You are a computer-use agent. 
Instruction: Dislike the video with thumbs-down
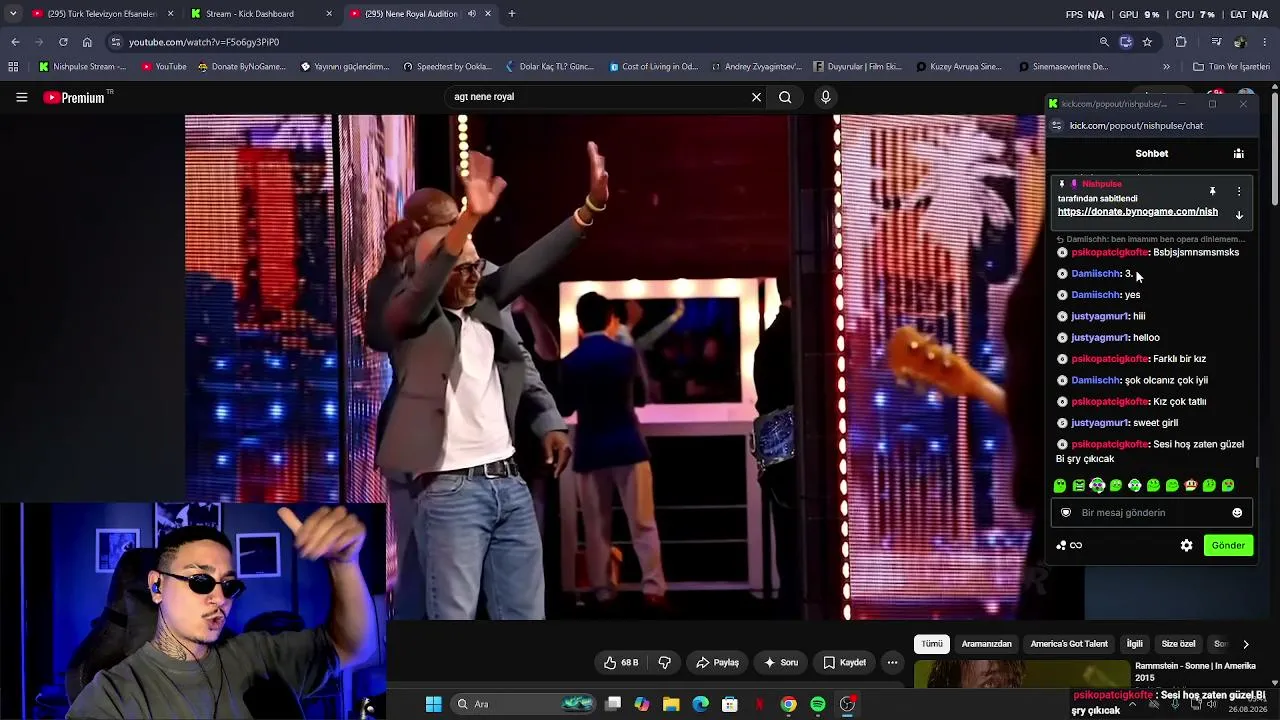pyautogui.click(x=664, y=662)
